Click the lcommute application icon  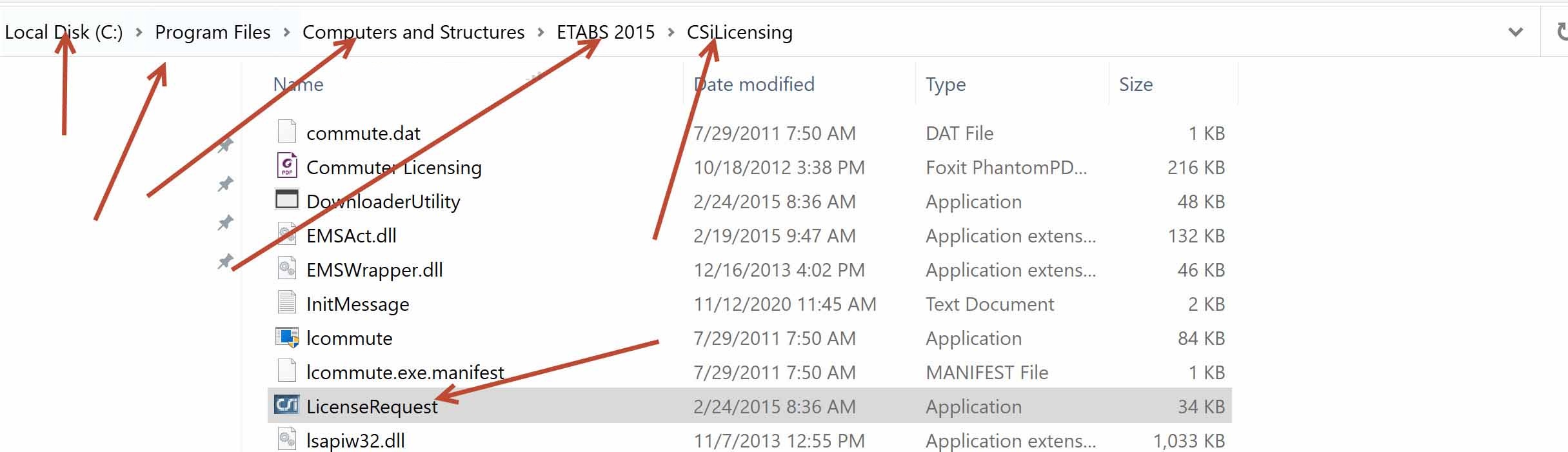[286, 337]
